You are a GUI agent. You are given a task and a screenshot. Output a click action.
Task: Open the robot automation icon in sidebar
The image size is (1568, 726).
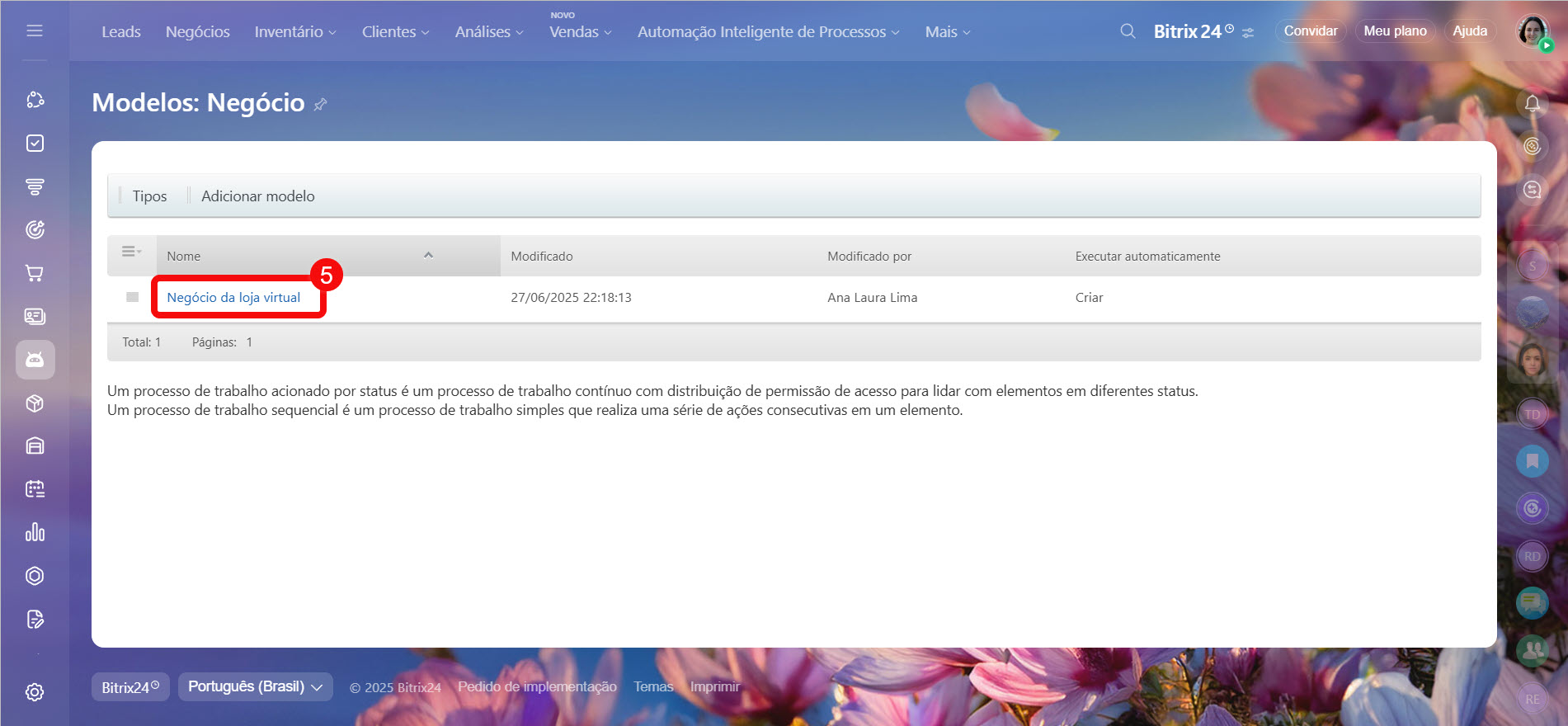(35, 360)
